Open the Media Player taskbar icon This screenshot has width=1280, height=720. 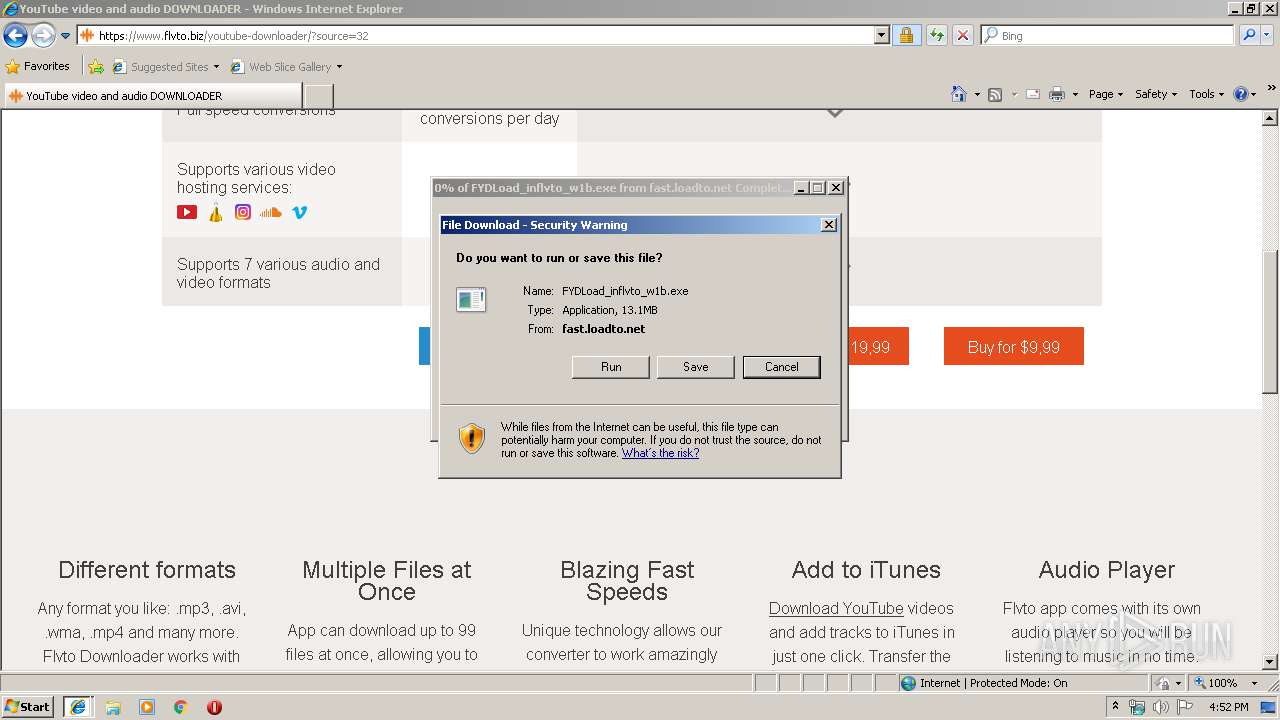147,707
